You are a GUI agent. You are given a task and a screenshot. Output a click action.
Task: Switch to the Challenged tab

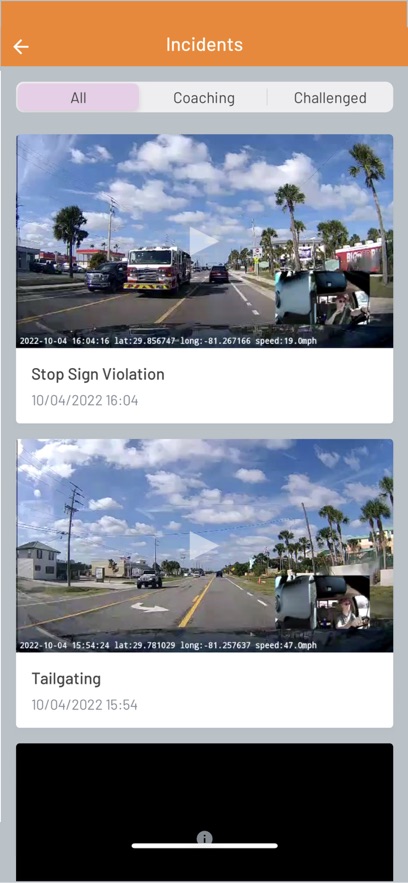coord(330,98)
